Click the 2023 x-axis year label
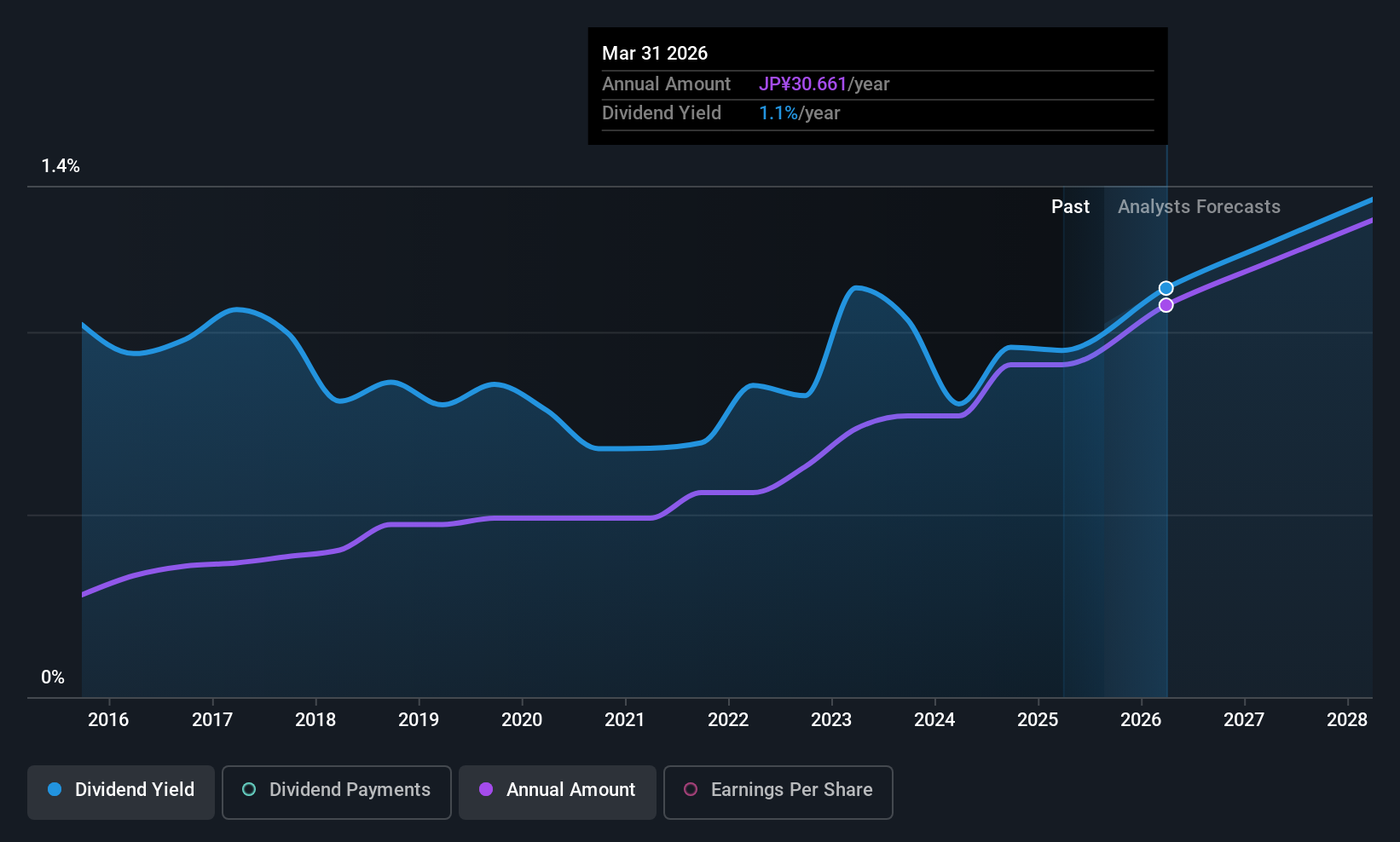This screenshot has width=1400, height=842. point(831,719)
